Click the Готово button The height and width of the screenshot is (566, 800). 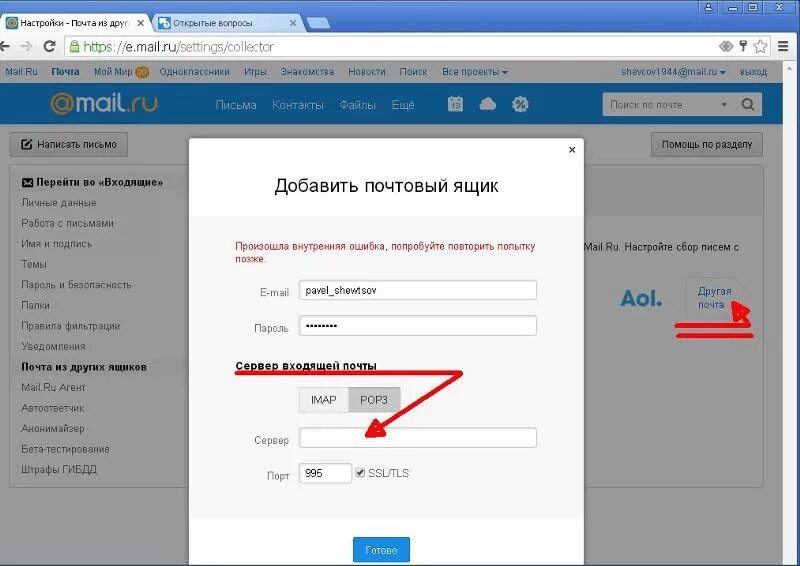381,550
